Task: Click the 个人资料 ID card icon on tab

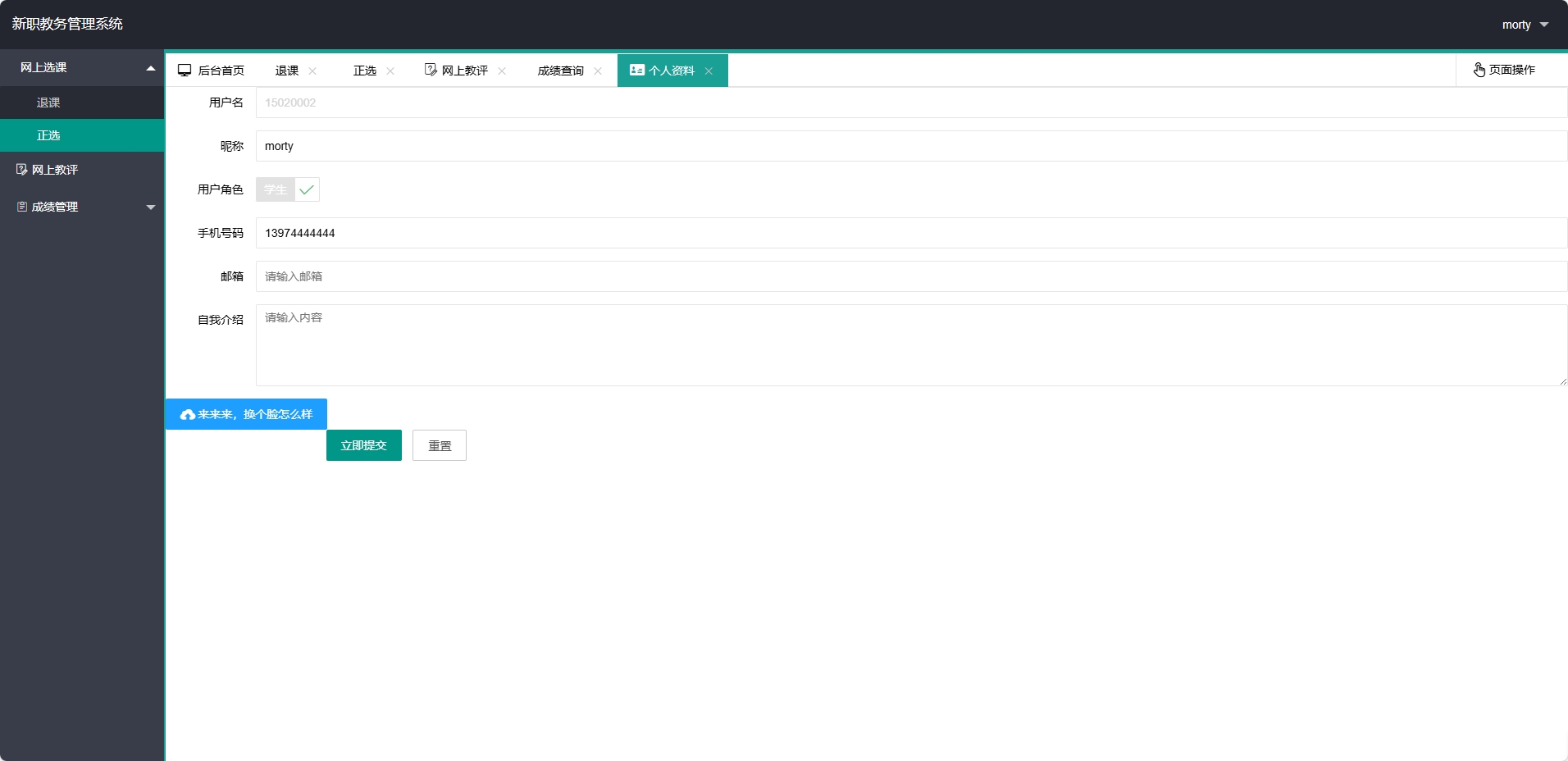Action: 637,70
